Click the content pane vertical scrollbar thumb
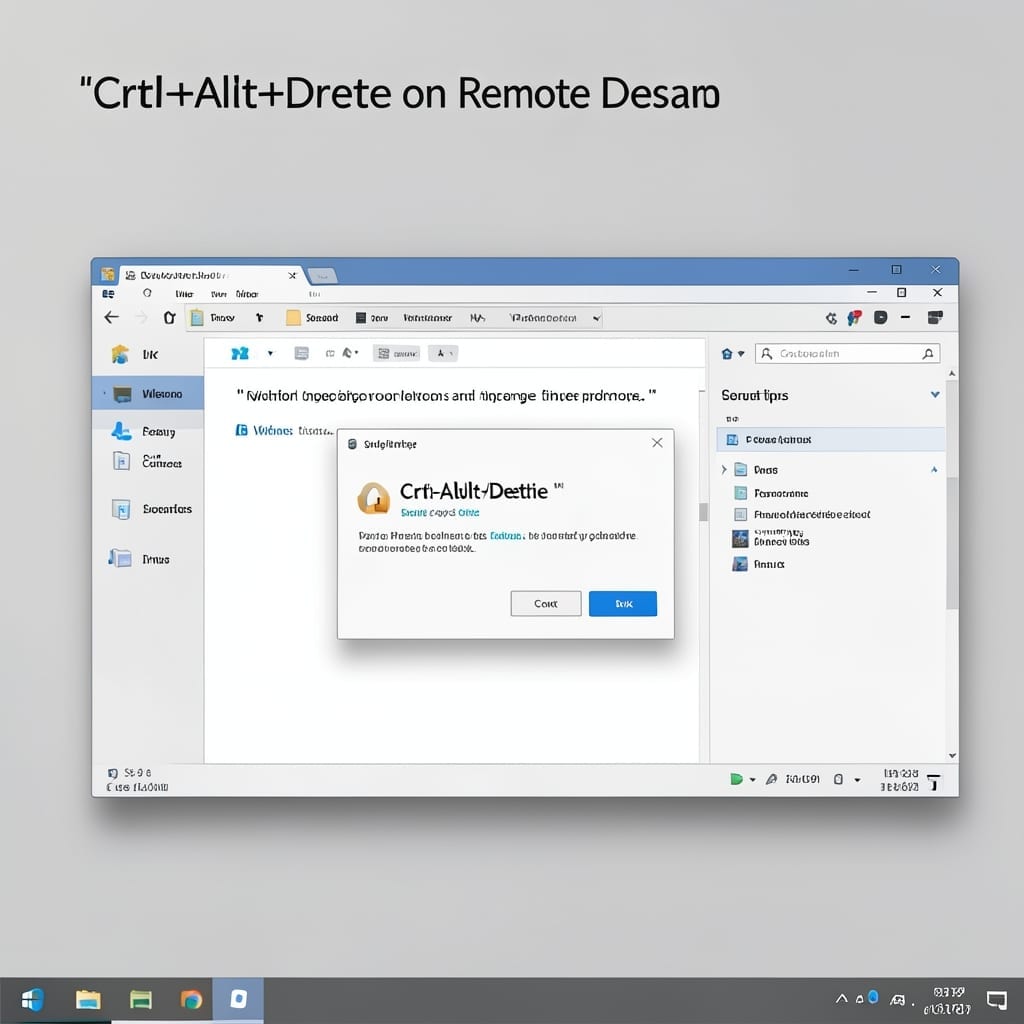This screenshot has width=1024, height=1024. pyautogui.click(x=703, y=512)
